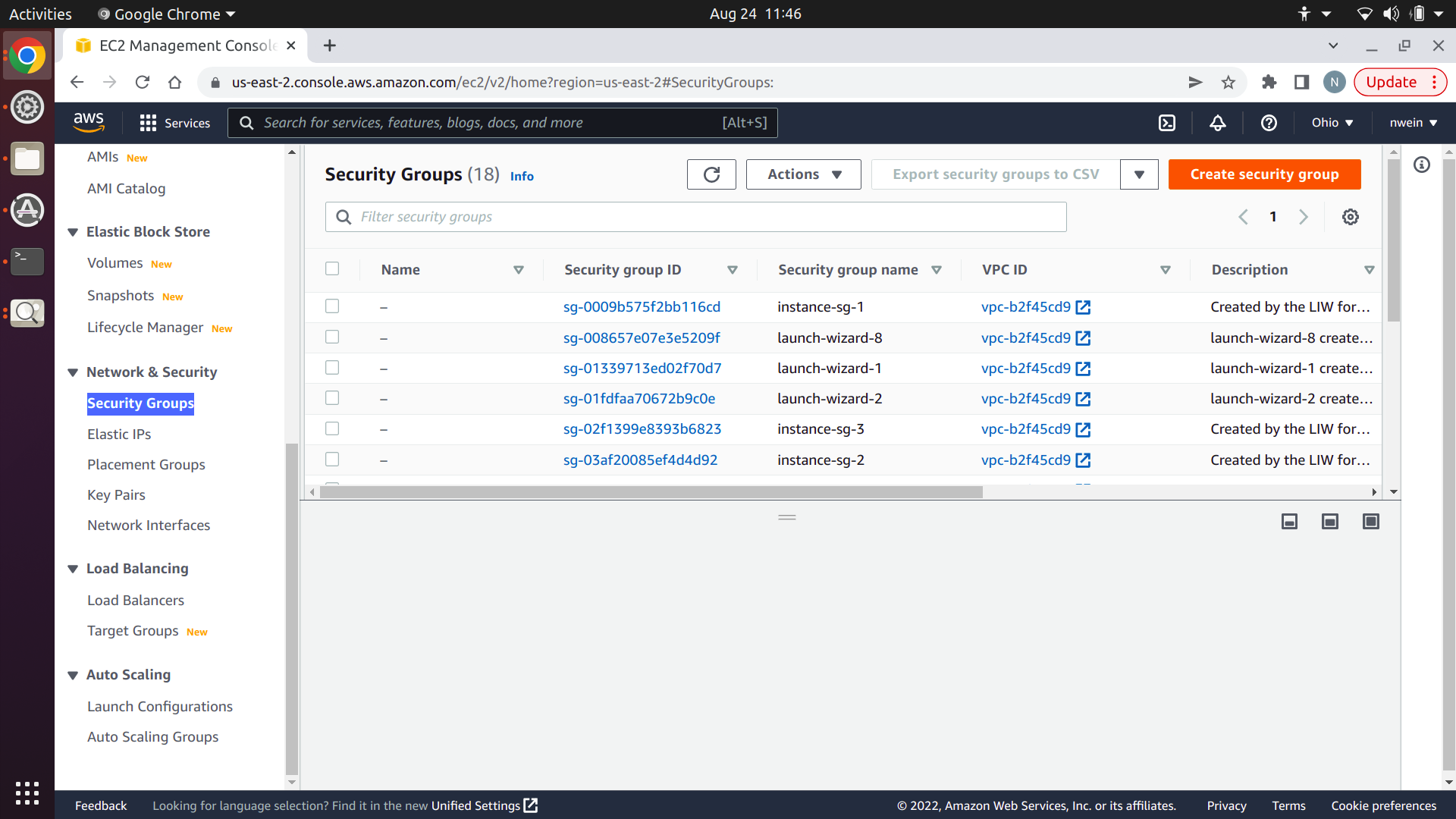Screen dimensions: 1456x819
Task: Click the horizontal table scrollbar
Action: (651, 492)
